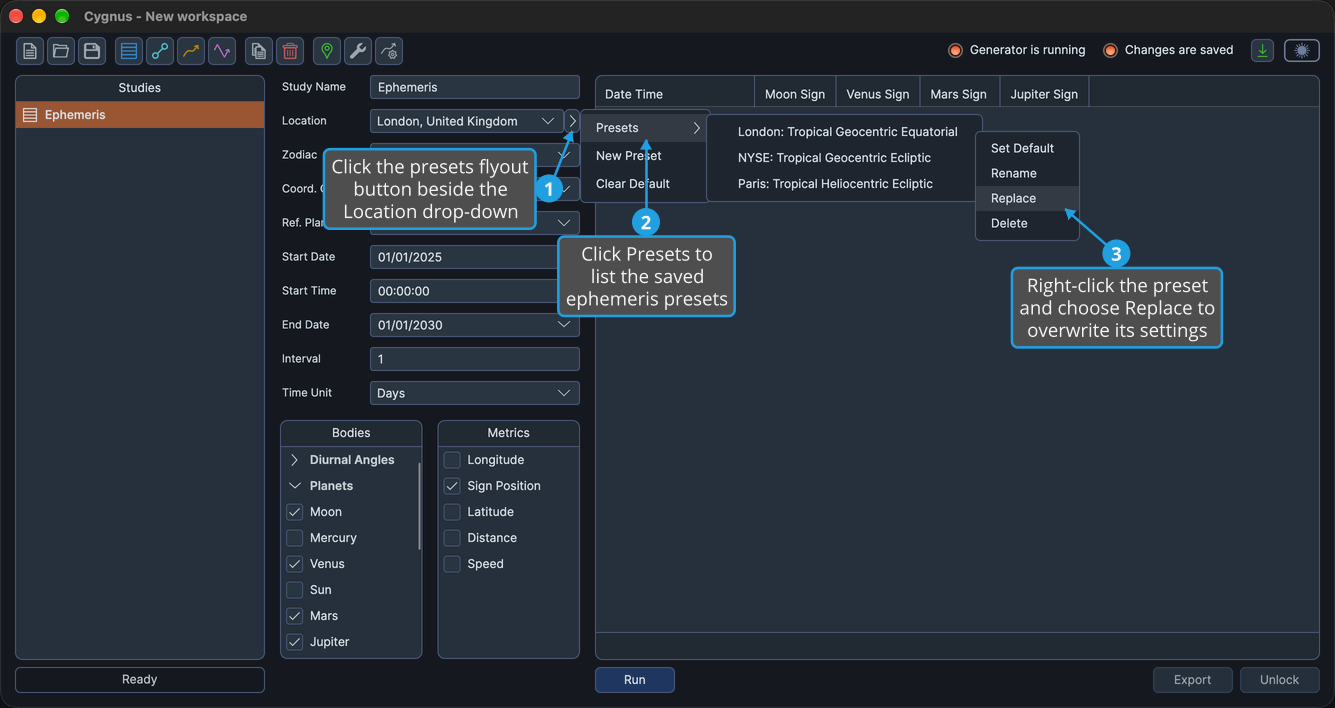
Task: Enable the Speed metric checkbox
Action: [452, 564]
